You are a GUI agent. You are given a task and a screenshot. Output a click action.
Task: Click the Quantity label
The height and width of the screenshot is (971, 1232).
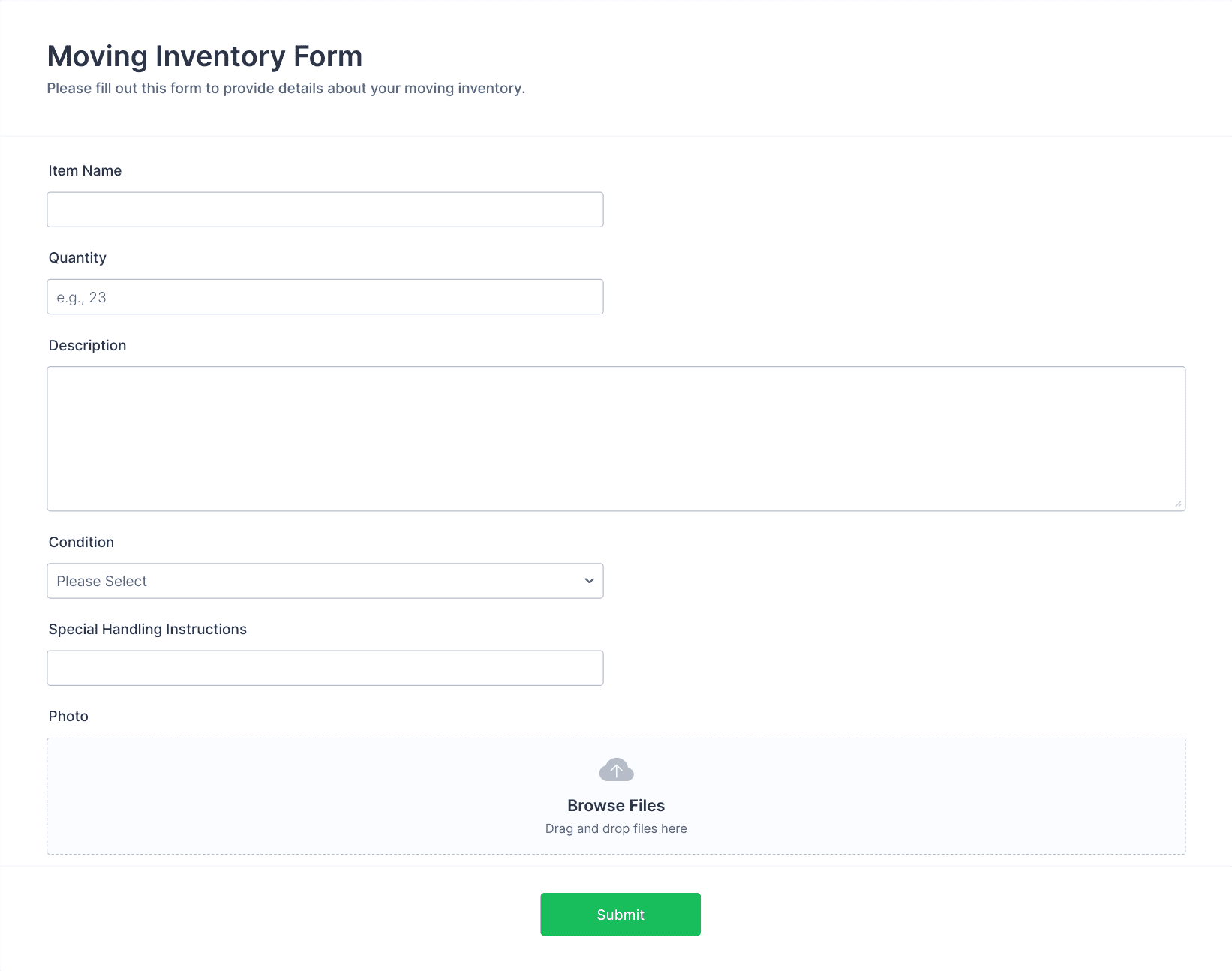pos(77,257)
